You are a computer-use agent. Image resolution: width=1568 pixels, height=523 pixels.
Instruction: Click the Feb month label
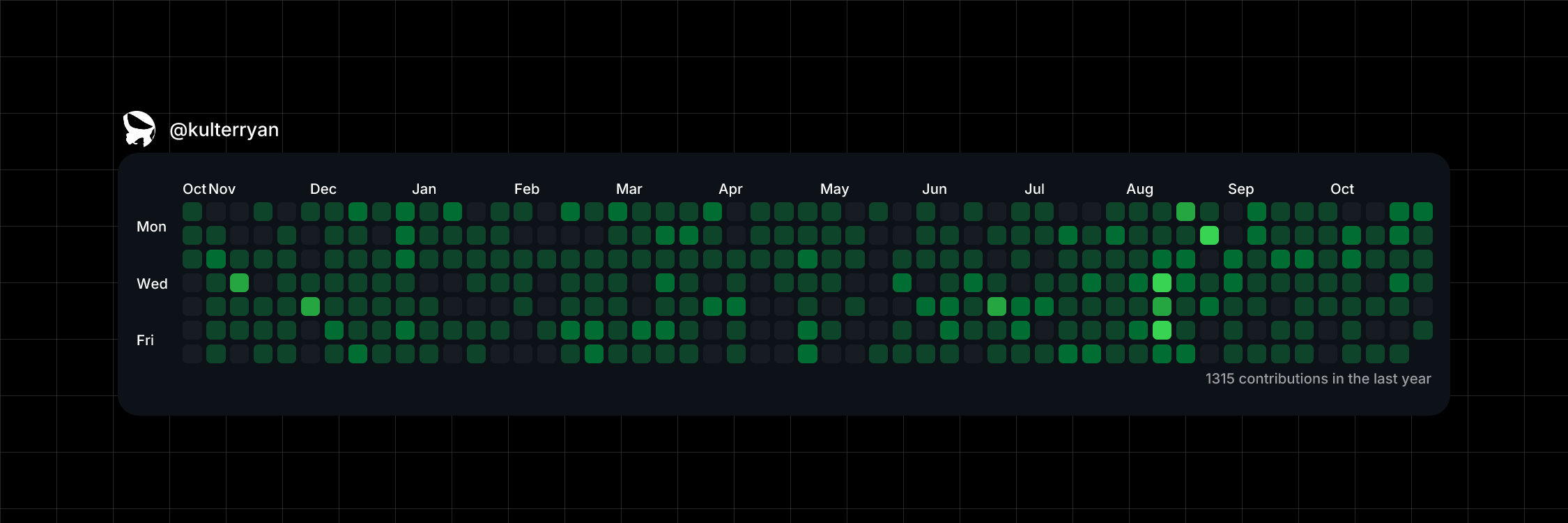pos(526,189)
